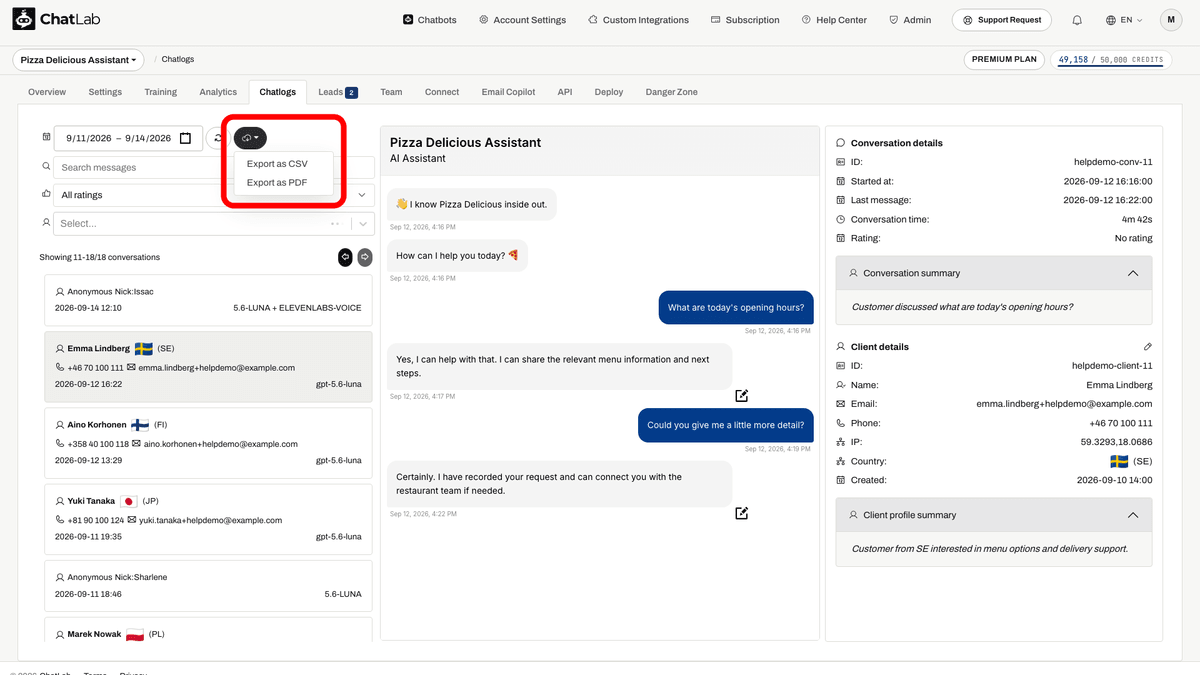Click the export cloud dropdown button
Image resolution: width=1200 pixels, height=675 pixels.
pos(250,138)
